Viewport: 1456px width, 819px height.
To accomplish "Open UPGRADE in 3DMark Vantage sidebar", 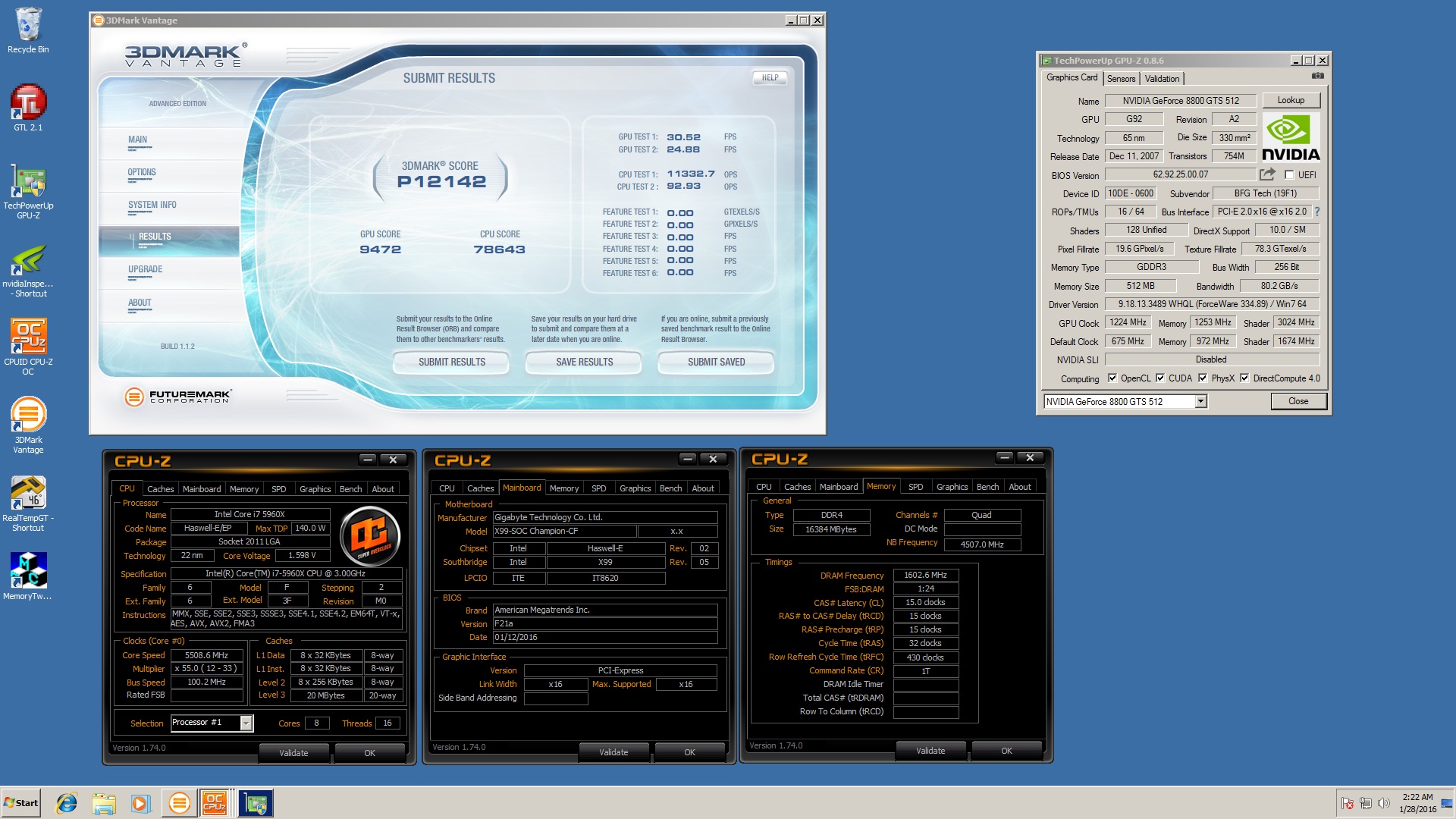I will coord(145,270).
